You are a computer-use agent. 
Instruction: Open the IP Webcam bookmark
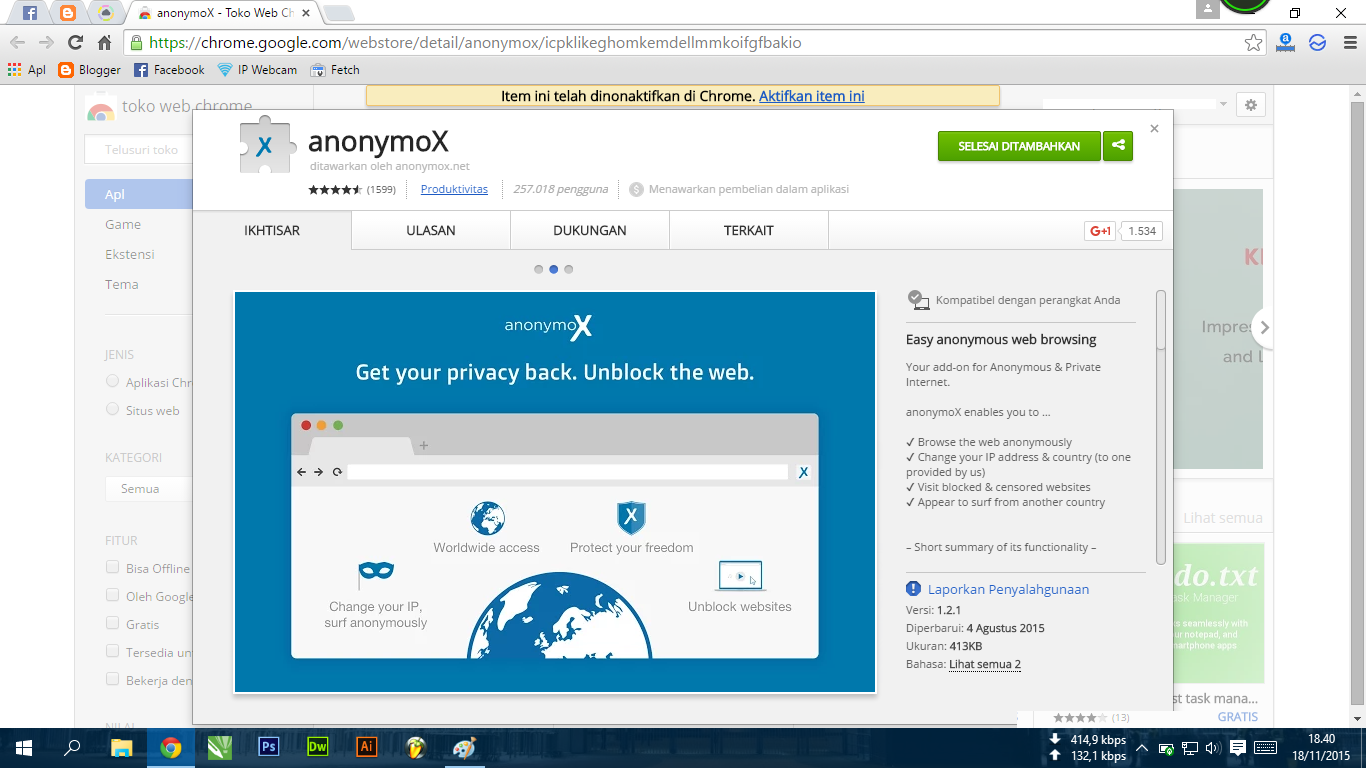tap(257, 70)
